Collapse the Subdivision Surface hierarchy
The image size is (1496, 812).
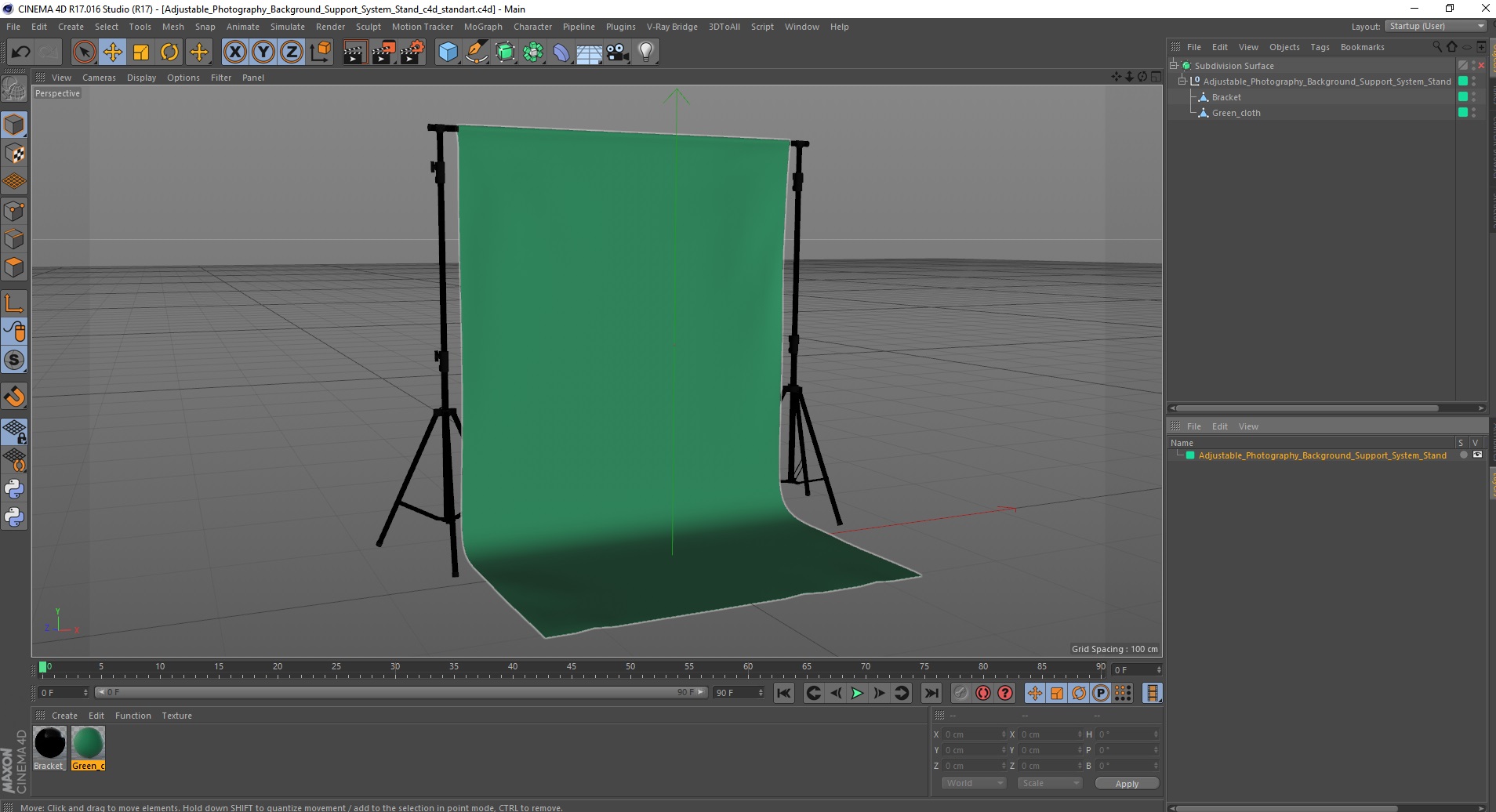1174,65
